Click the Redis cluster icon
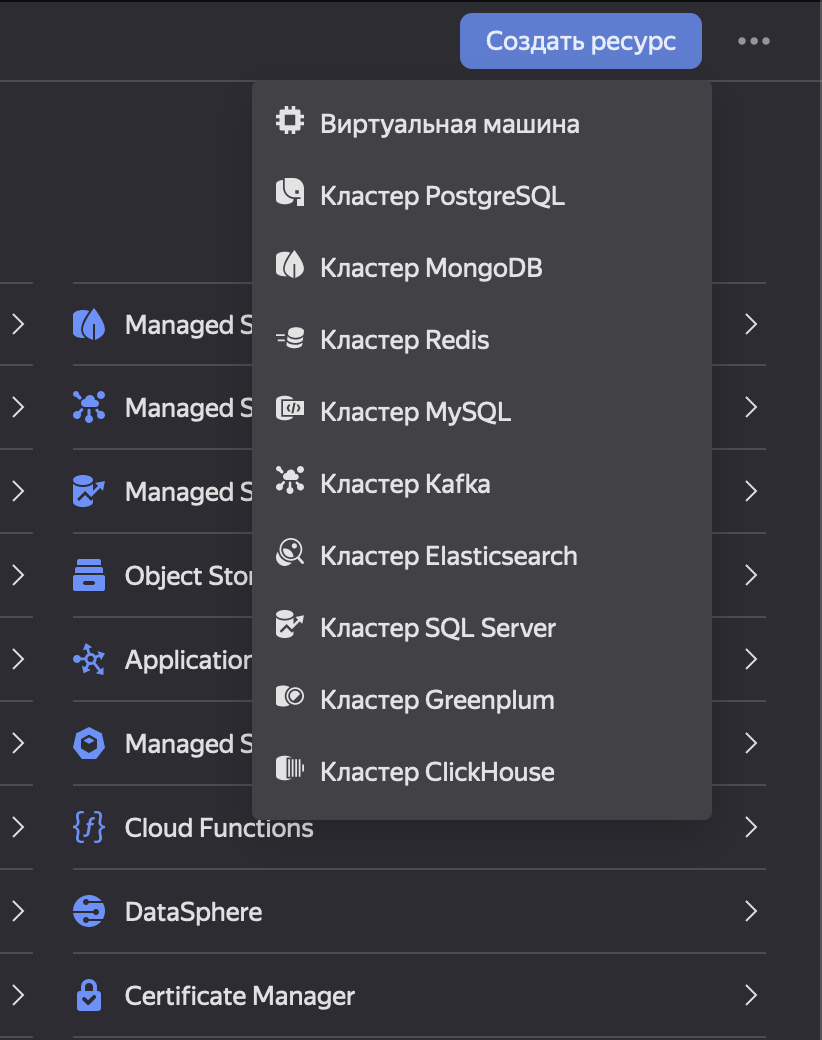Viewport: 822px width, 1040px height. (290, 340)
